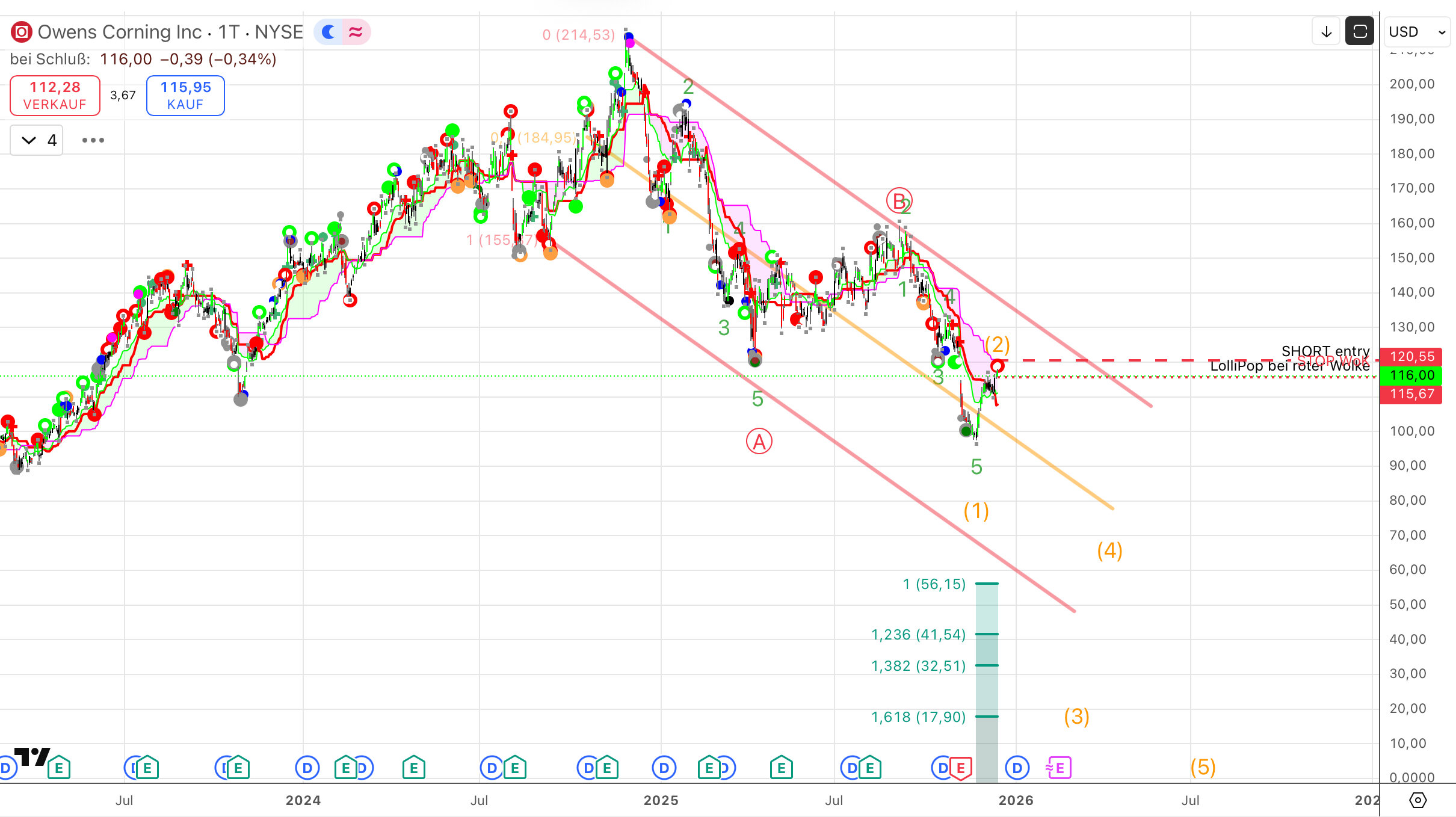
Task: Click the blue KAUF 115,95 button
Action: coord(185,96)
